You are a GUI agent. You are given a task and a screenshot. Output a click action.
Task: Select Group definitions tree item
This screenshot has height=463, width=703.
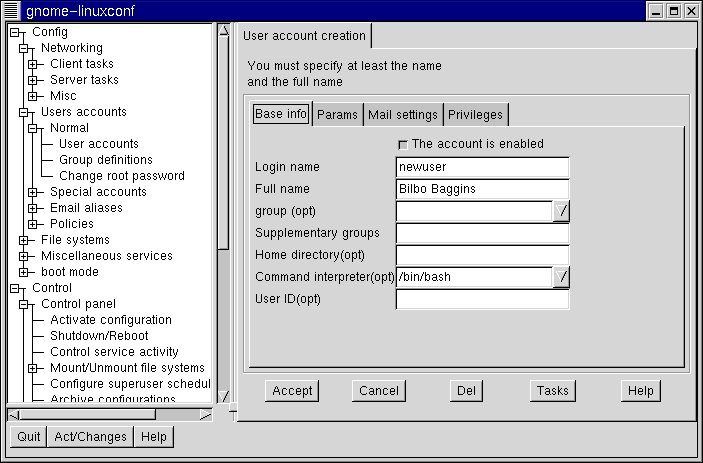click(105, 160)
